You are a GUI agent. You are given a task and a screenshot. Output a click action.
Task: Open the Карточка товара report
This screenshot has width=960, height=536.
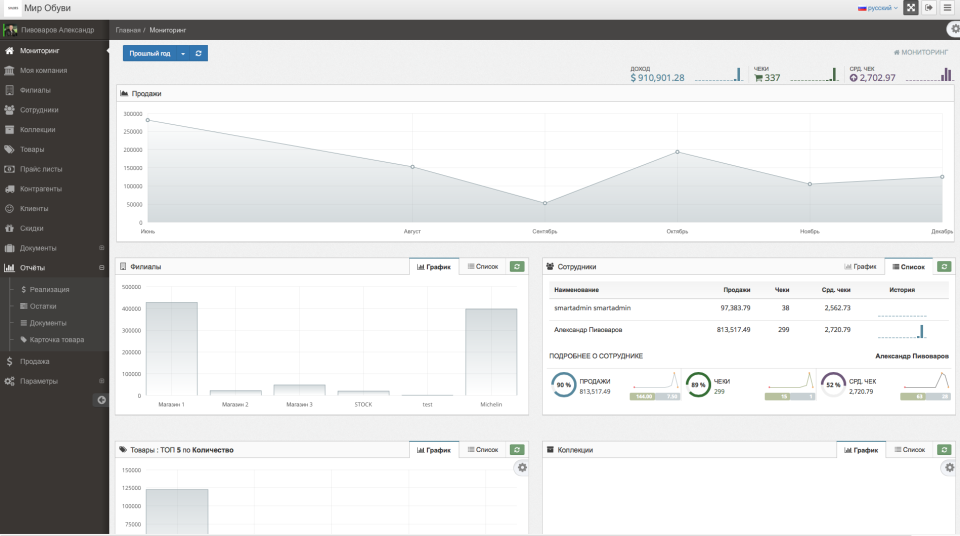56,339
